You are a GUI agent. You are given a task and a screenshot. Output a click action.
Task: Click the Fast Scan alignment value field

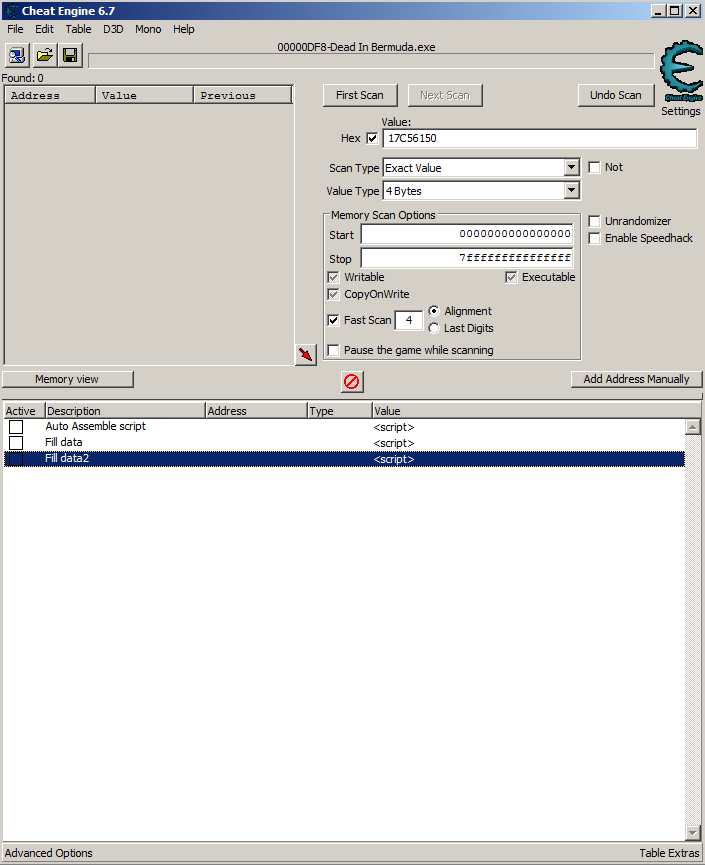[409, 320]
